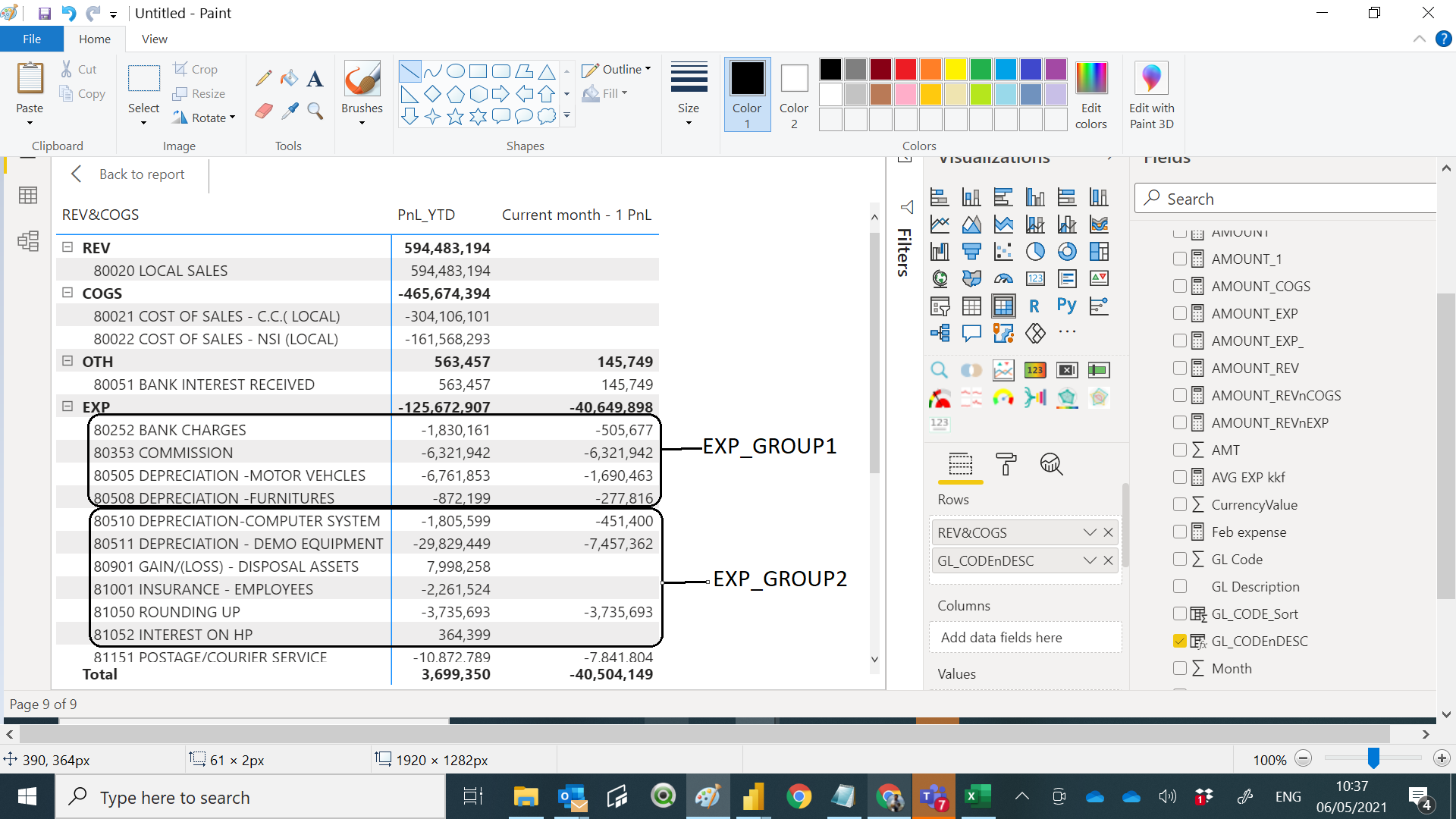Open the Edit colors dialog

click(x=1090, y=95)
